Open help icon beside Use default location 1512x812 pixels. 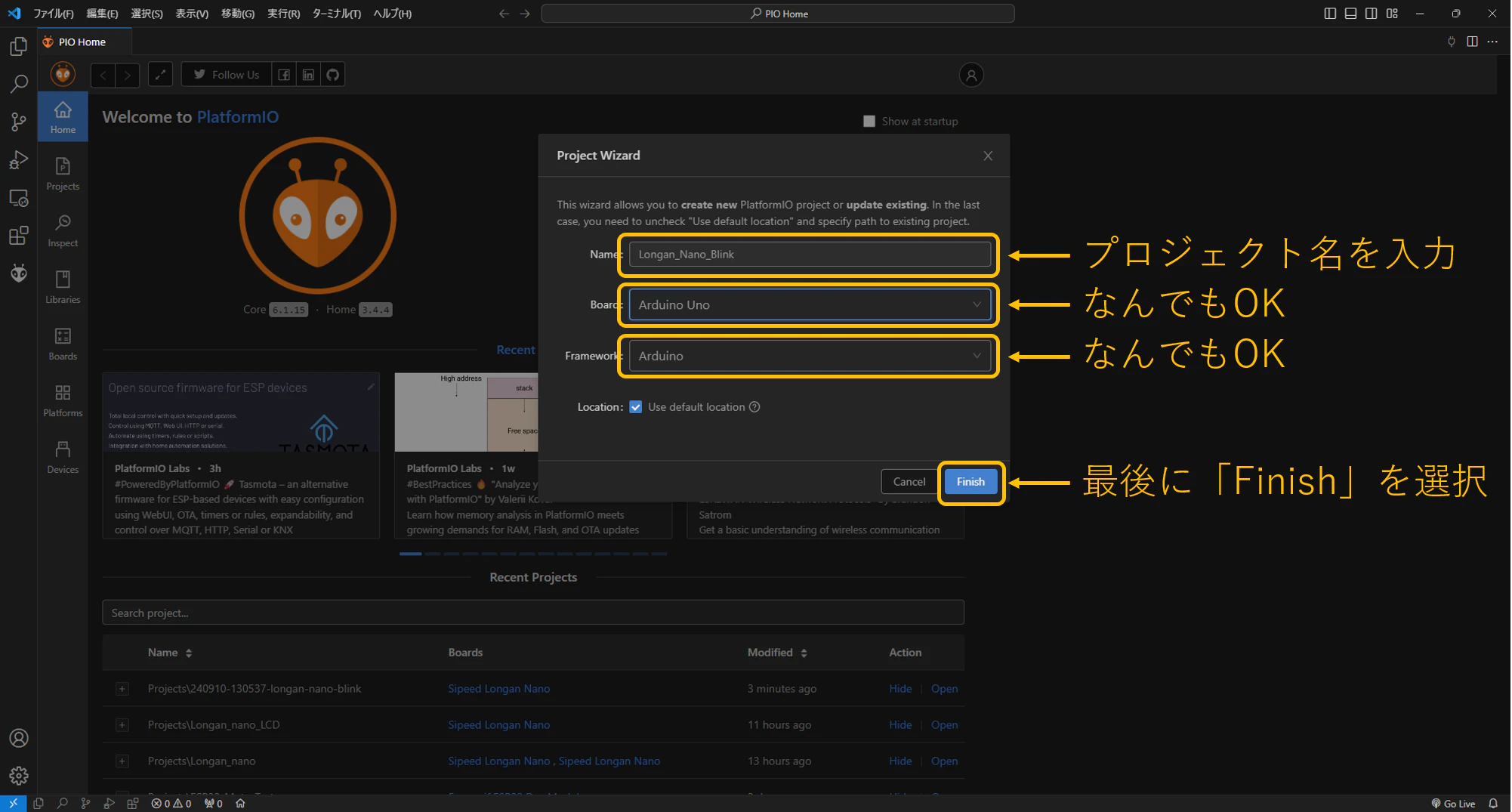click(x=754, y=407)
